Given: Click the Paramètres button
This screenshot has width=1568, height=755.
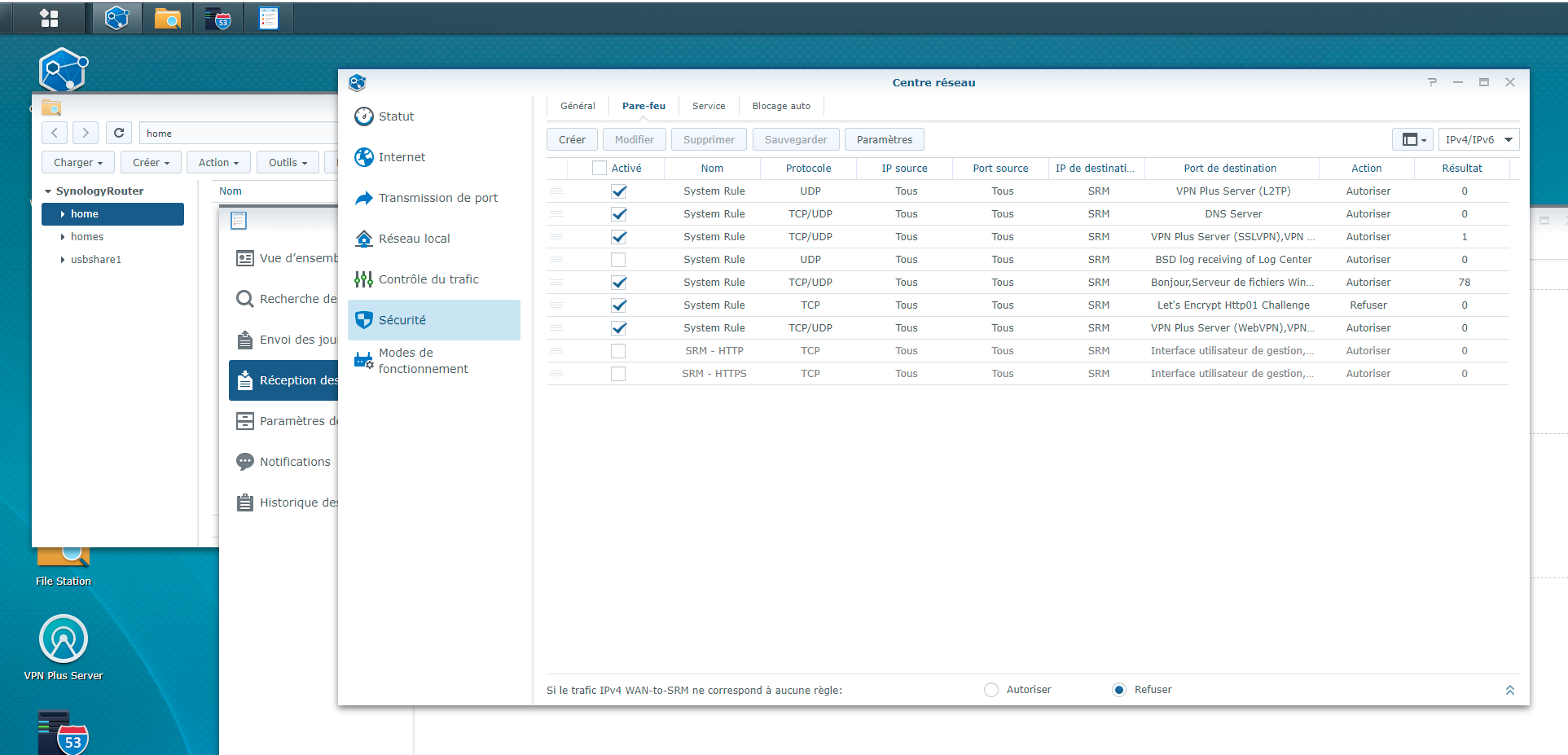Looking at the screenshot, I should (884, 139).
